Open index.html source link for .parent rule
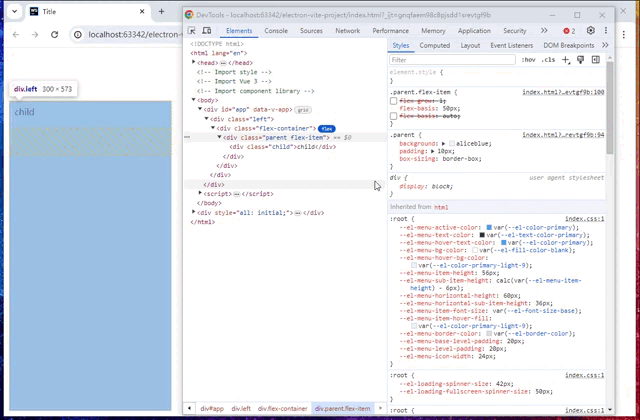640x420 pixels. 563,135
